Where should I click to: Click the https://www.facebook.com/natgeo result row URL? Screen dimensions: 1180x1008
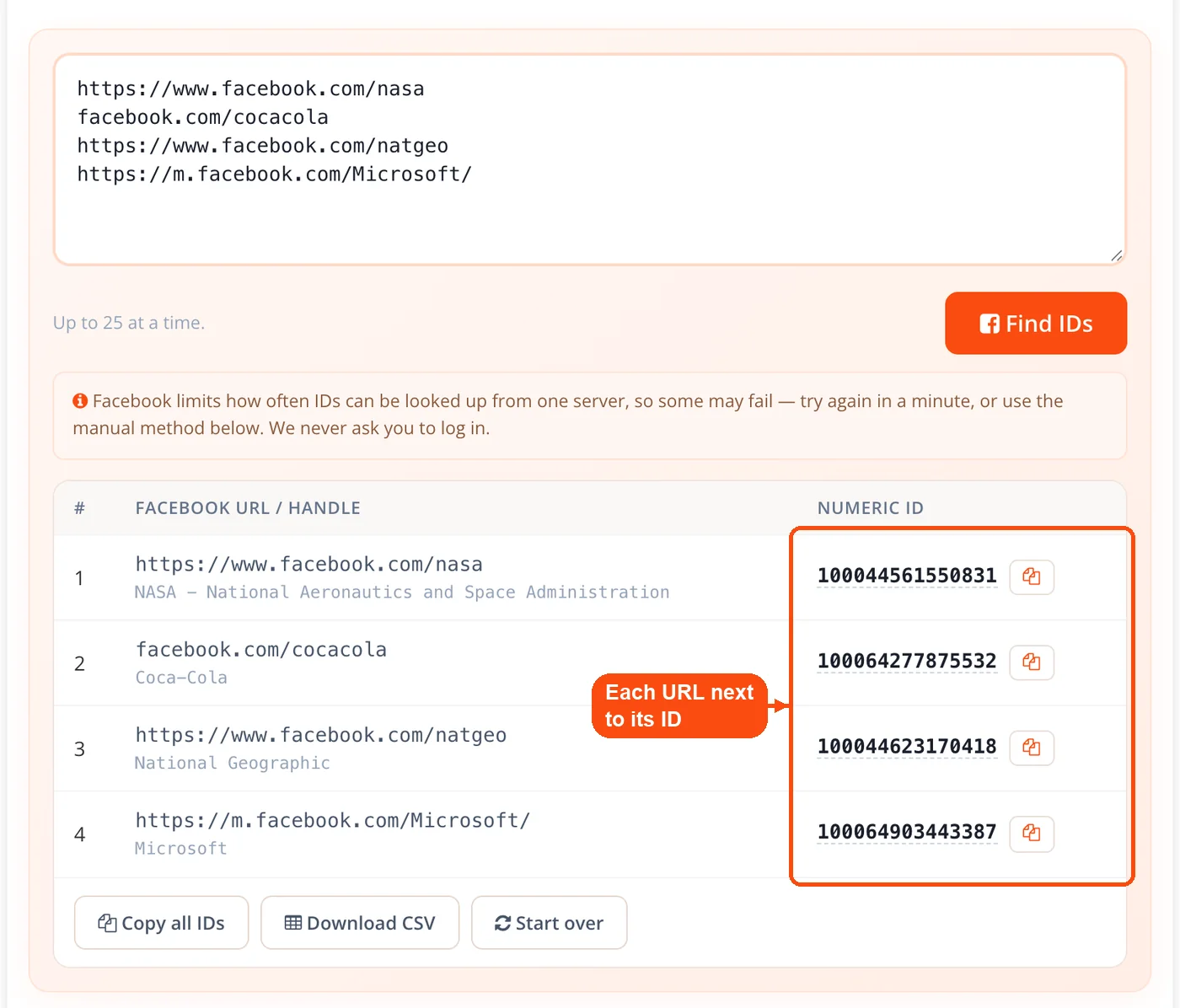(x=321, y=735)
